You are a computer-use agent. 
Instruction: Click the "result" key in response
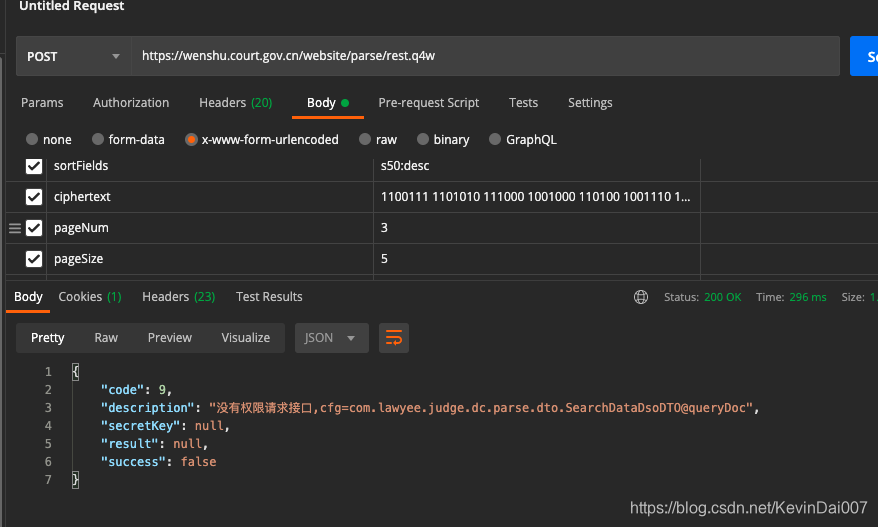tap(129, 444)
